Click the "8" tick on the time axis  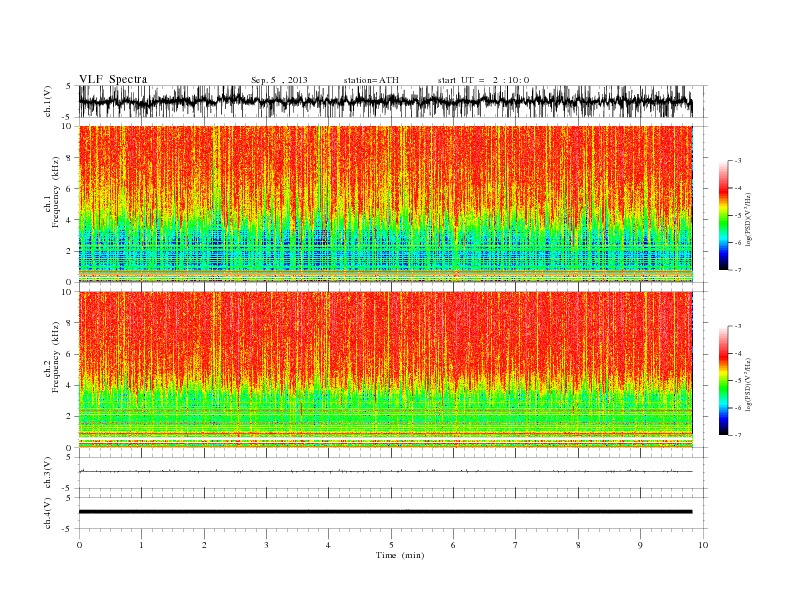578,545
